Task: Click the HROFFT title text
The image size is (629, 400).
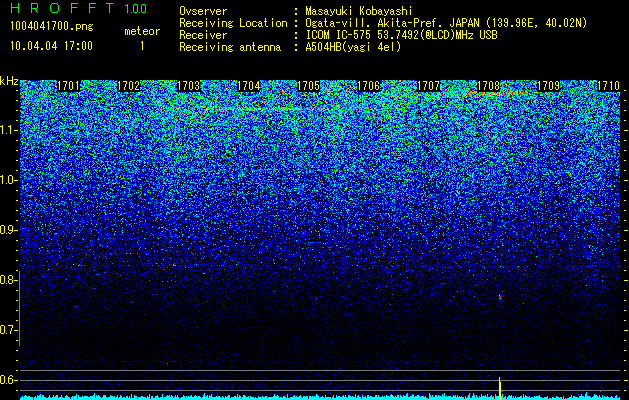Action: [62, 8]
